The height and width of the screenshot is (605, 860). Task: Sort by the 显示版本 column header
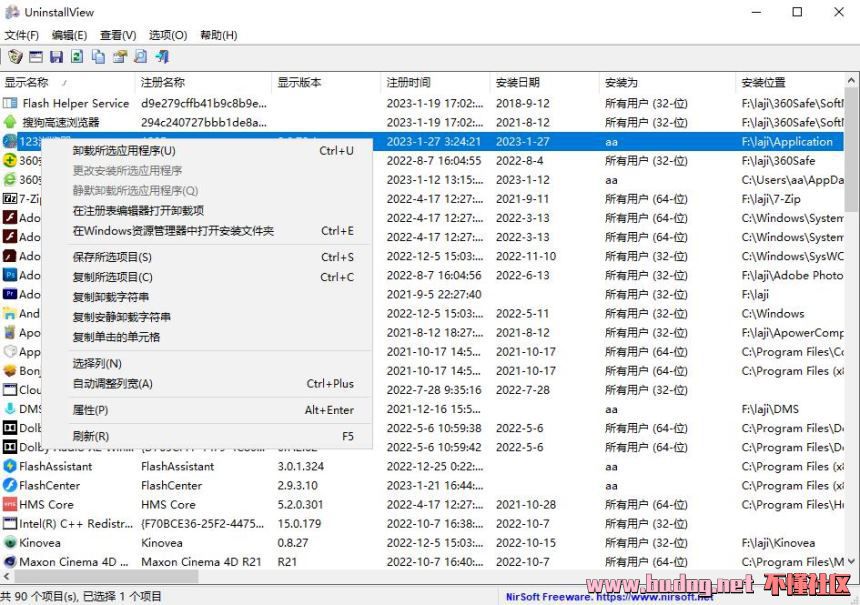tap(326, 83)
